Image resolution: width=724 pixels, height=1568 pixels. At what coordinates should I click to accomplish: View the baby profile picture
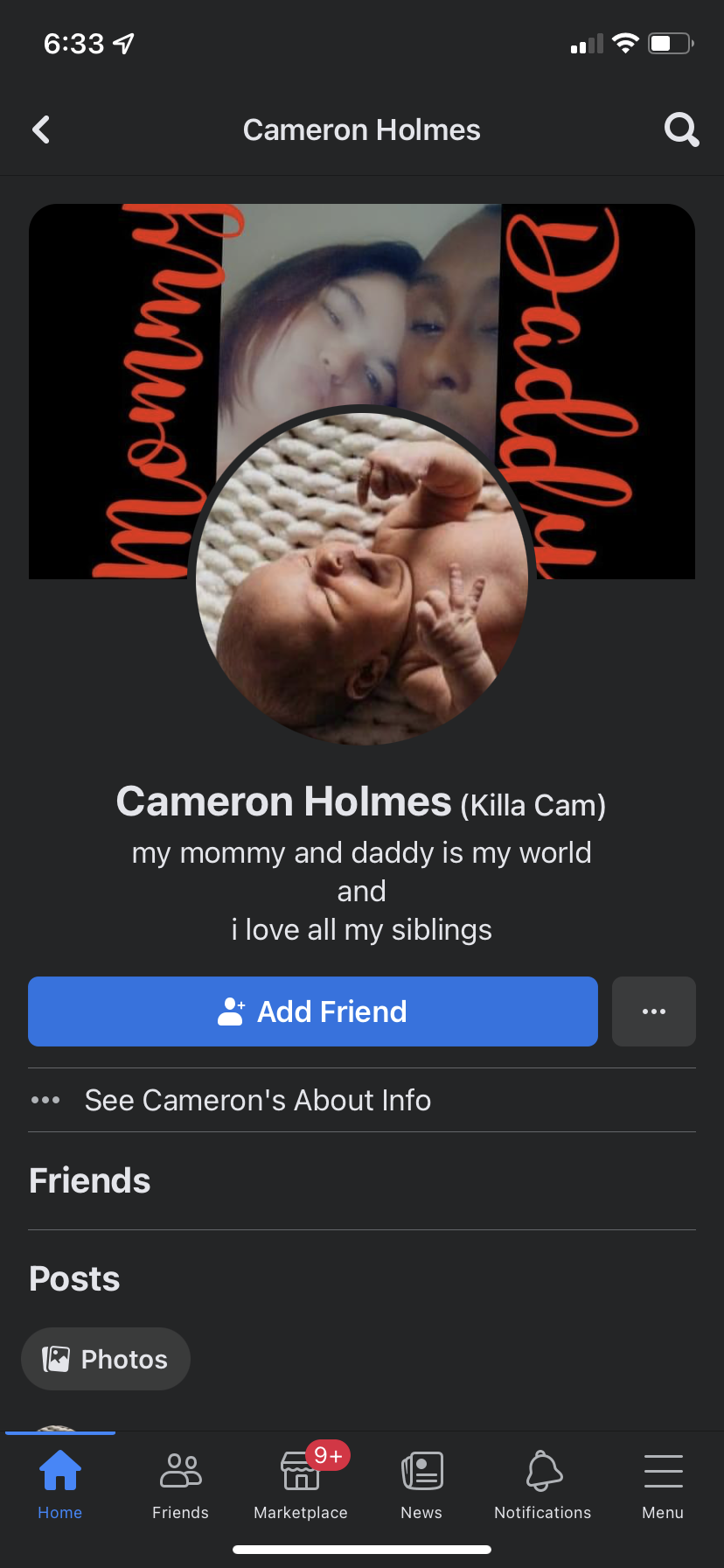pos(362,578)
